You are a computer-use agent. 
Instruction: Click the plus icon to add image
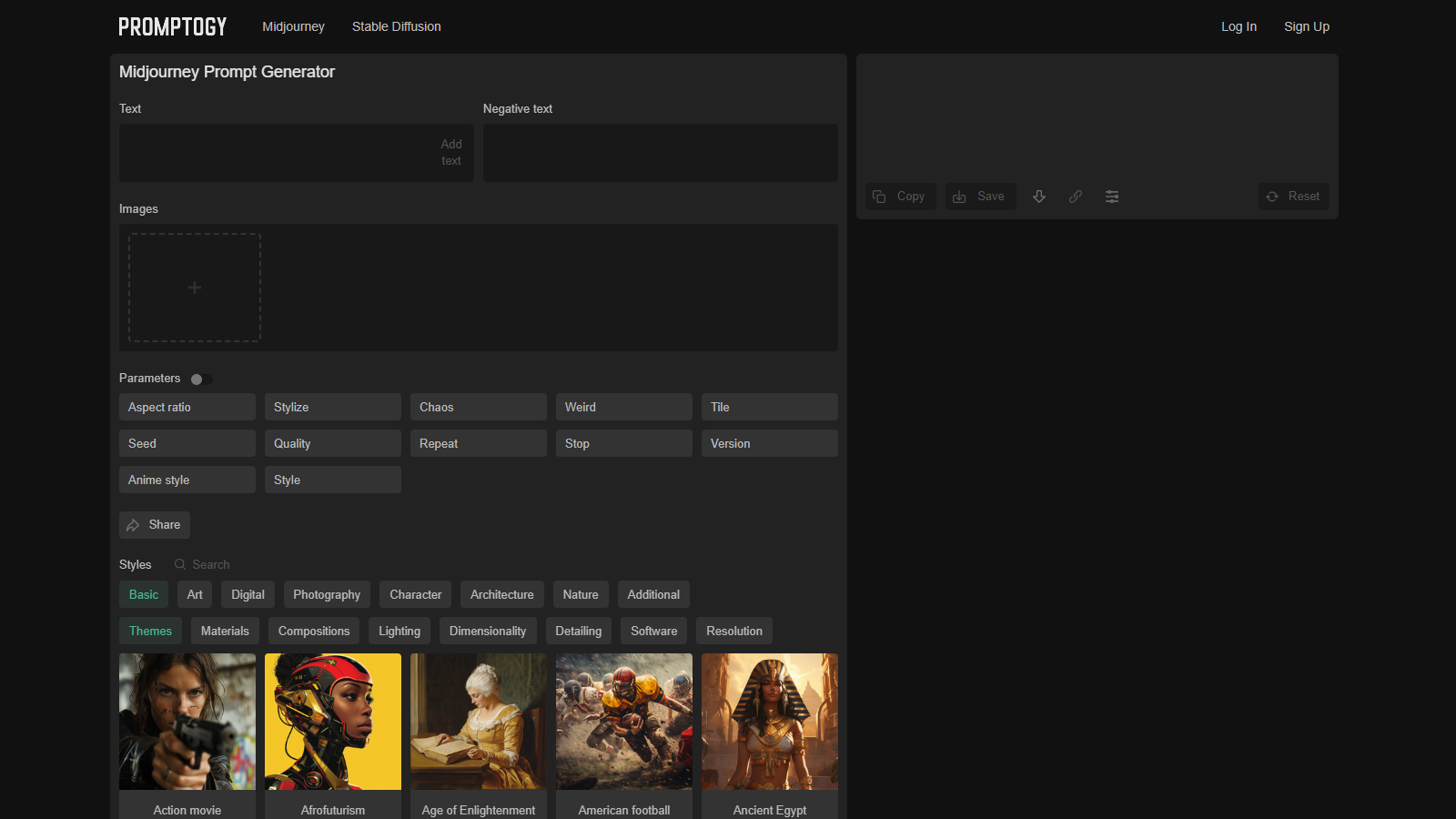(195, 288)
